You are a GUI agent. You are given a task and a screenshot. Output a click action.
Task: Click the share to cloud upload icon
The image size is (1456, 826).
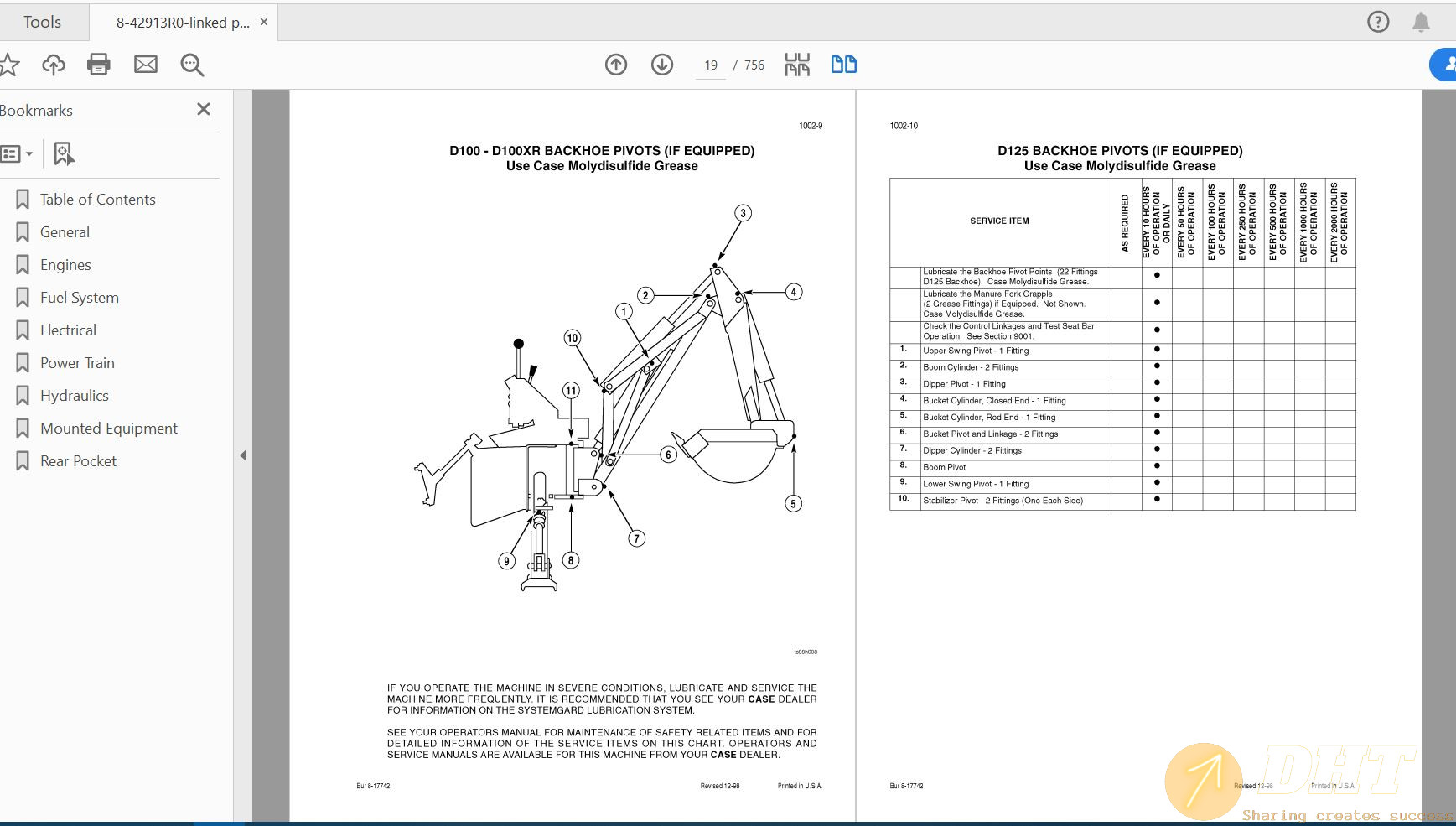(53, 65)
